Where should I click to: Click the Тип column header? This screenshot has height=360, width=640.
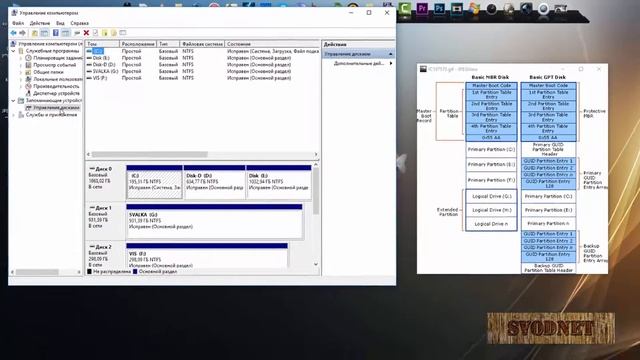[168, 44]
